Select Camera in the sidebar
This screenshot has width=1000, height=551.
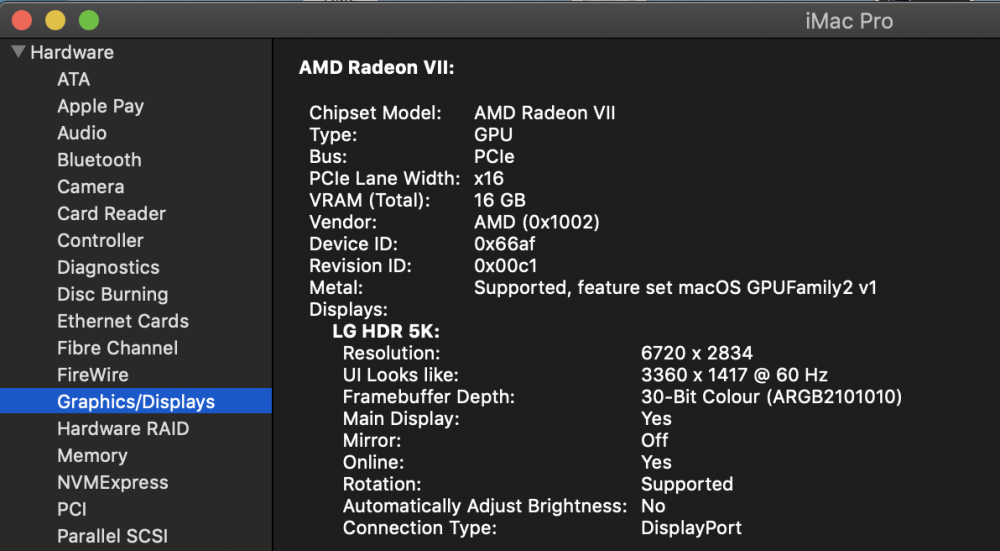91,186
